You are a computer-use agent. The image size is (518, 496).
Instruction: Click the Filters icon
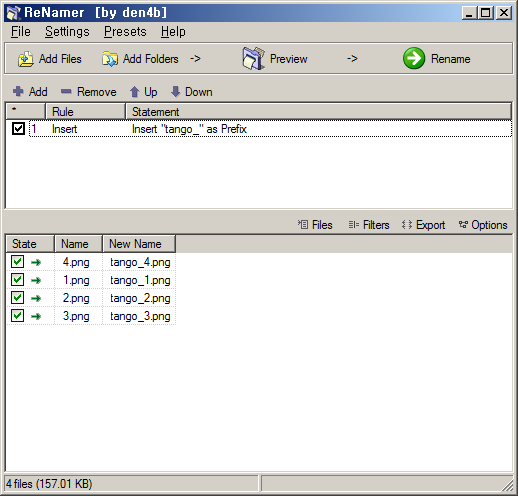[x=354, y=225]
